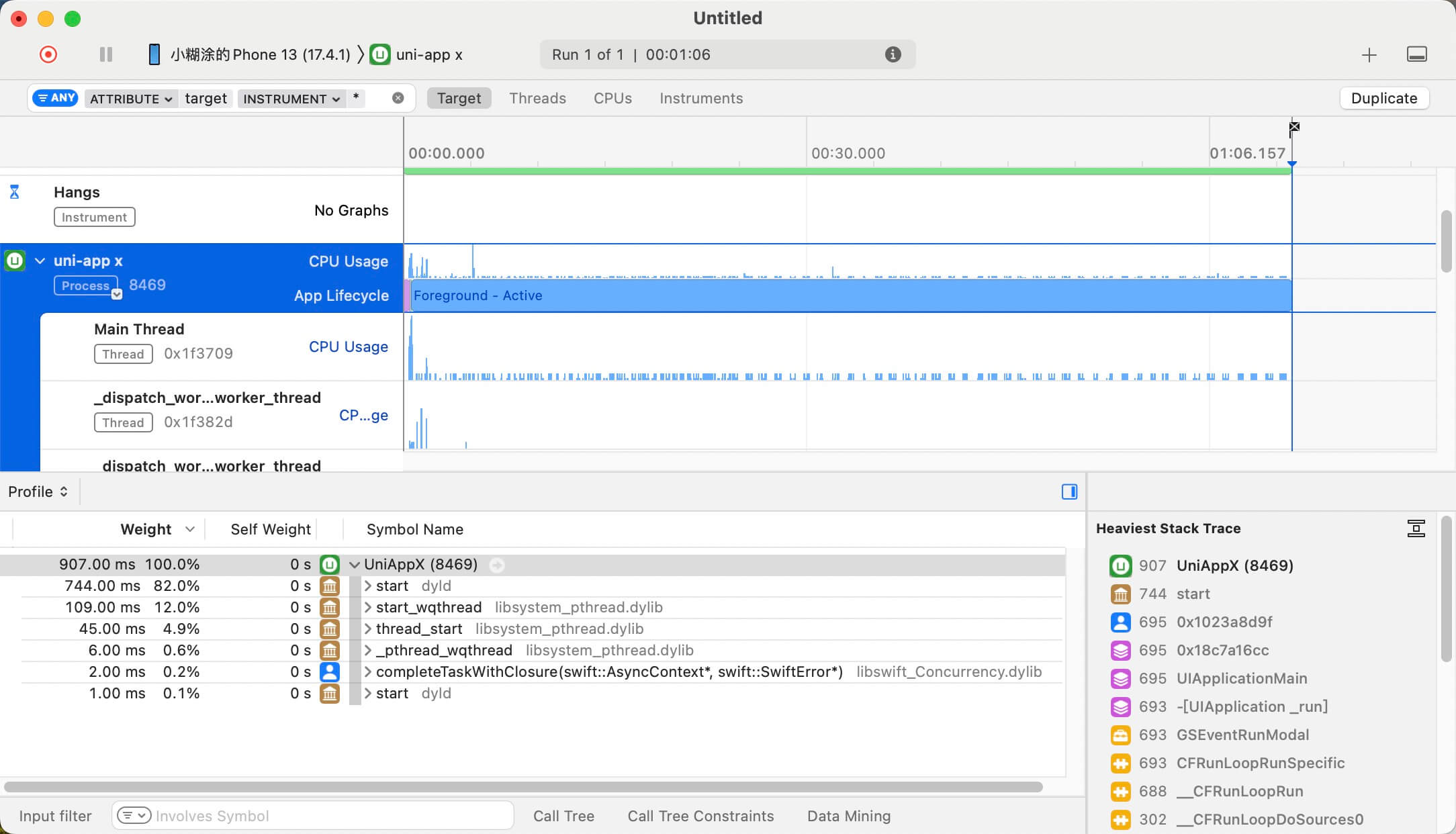Switch to the Instruments tab
Viewport: 1456px width, 834px height.
701,98
